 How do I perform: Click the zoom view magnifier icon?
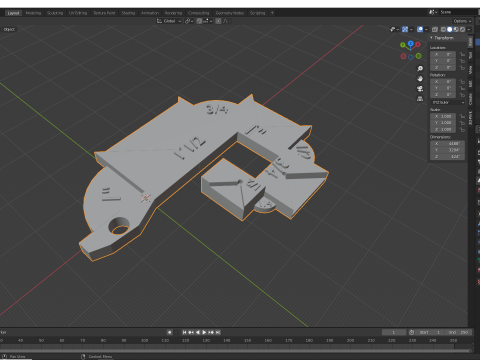coord(420,68)
